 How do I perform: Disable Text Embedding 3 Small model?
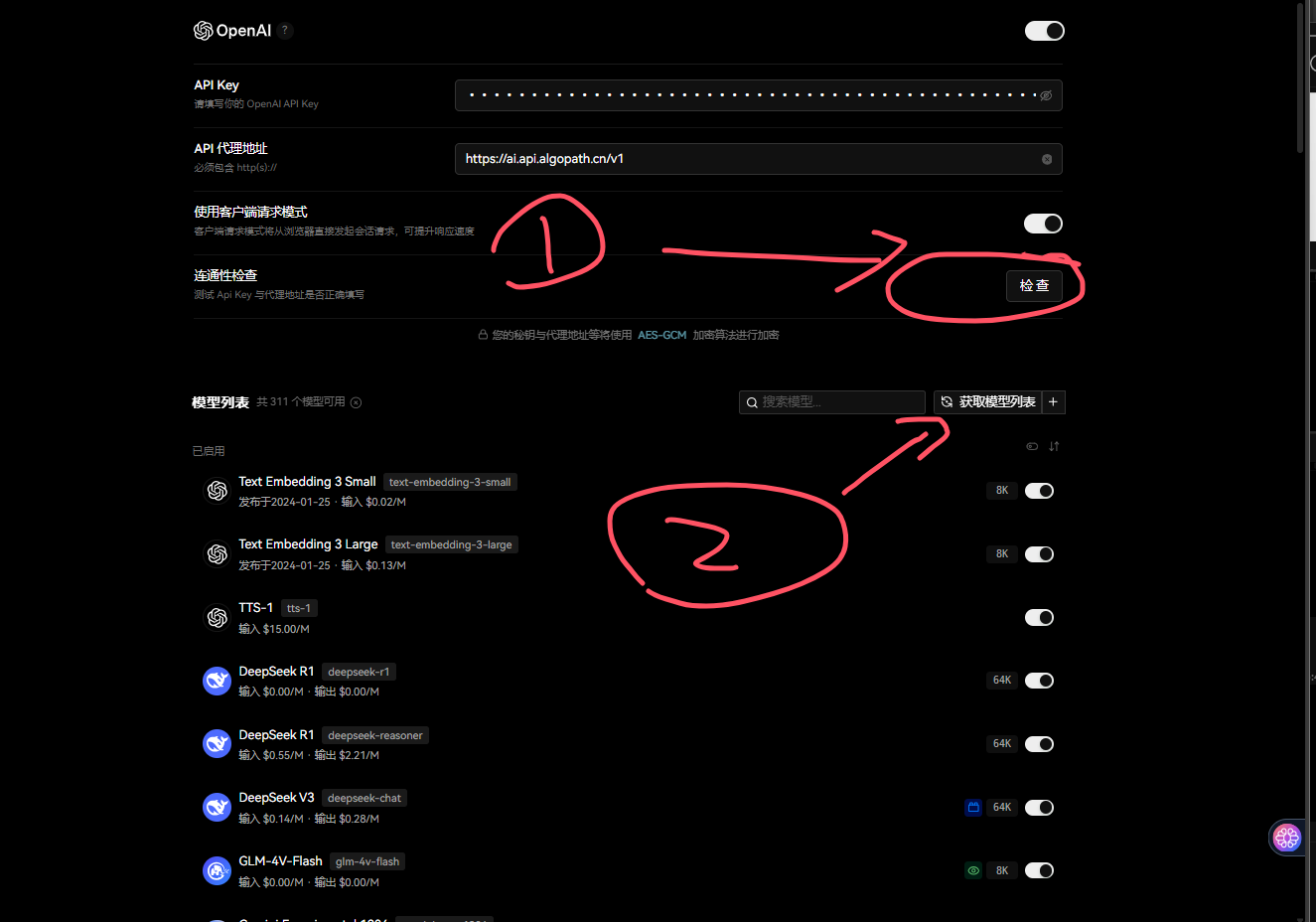pyautogui.click(x=1039, y=491)
